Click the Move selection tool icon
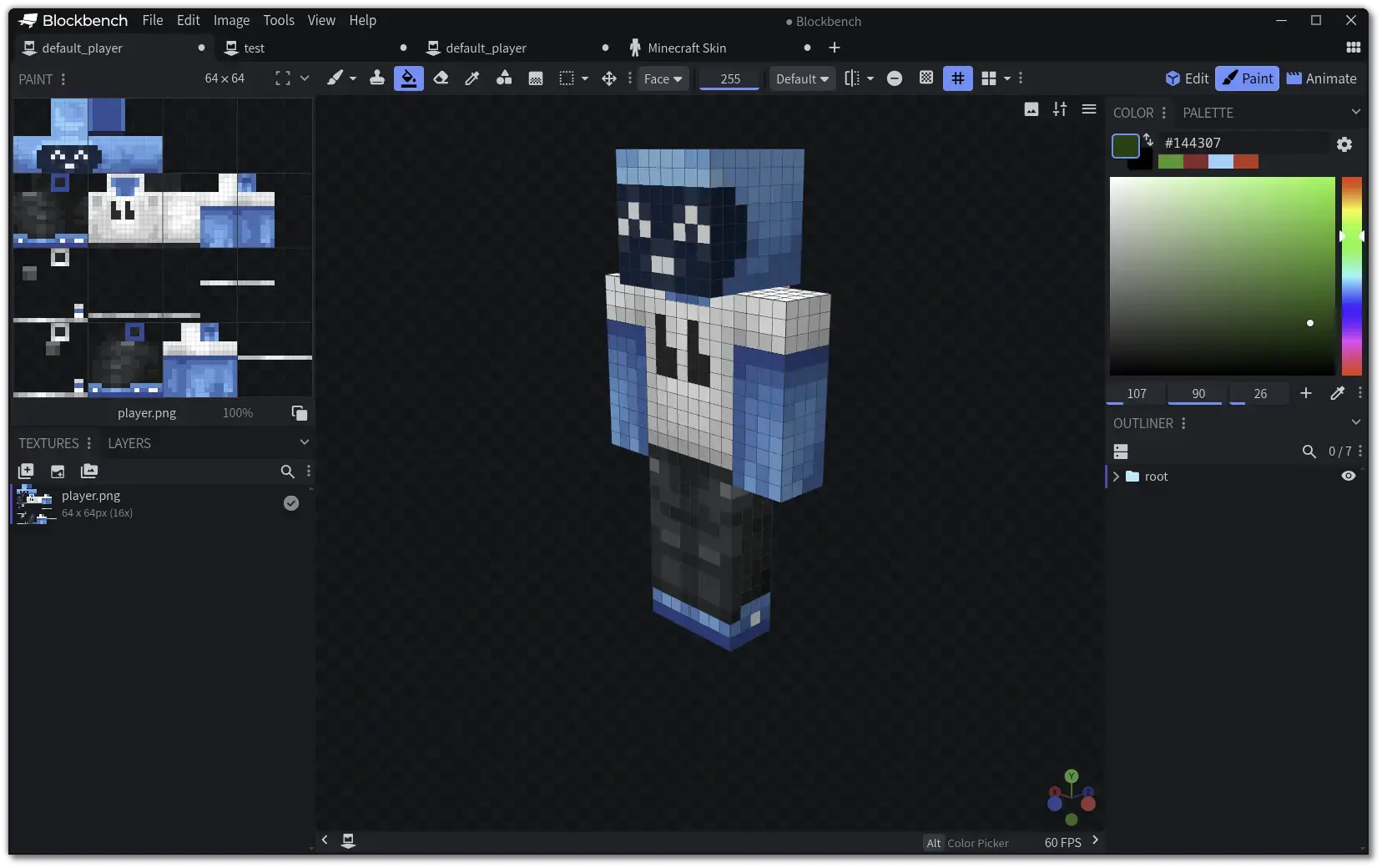 [x=609, y=78]
